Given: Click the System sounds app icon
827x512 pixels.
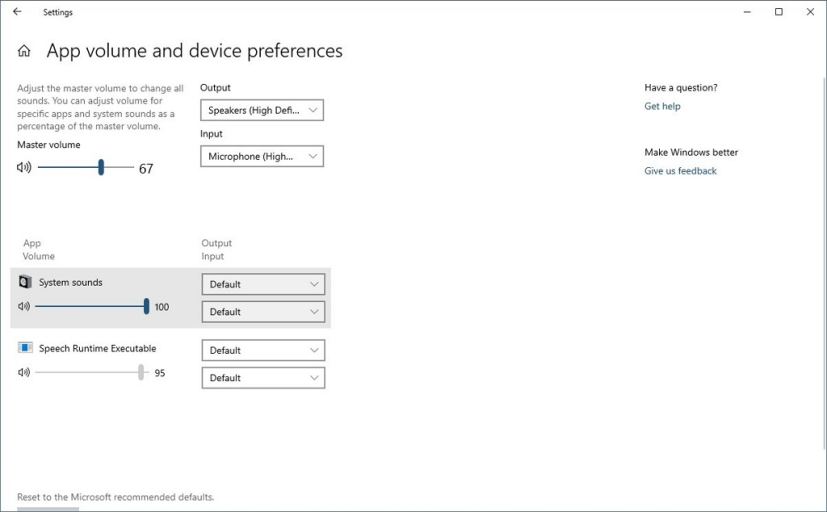Looking at the screenshot, I should coord(25,282).
